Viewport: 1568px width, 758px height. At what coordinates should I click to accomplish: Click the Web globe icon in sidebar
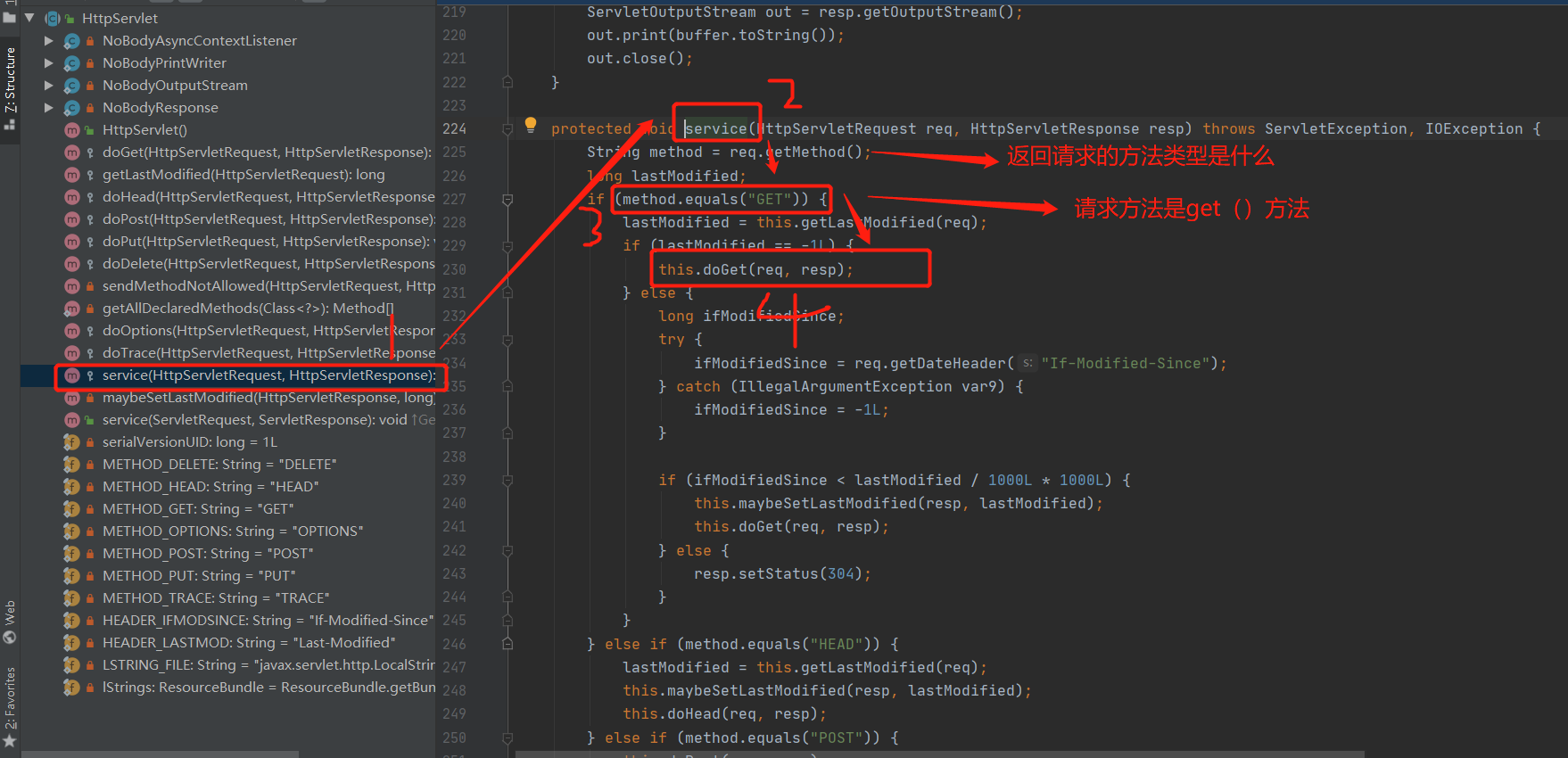10,638
